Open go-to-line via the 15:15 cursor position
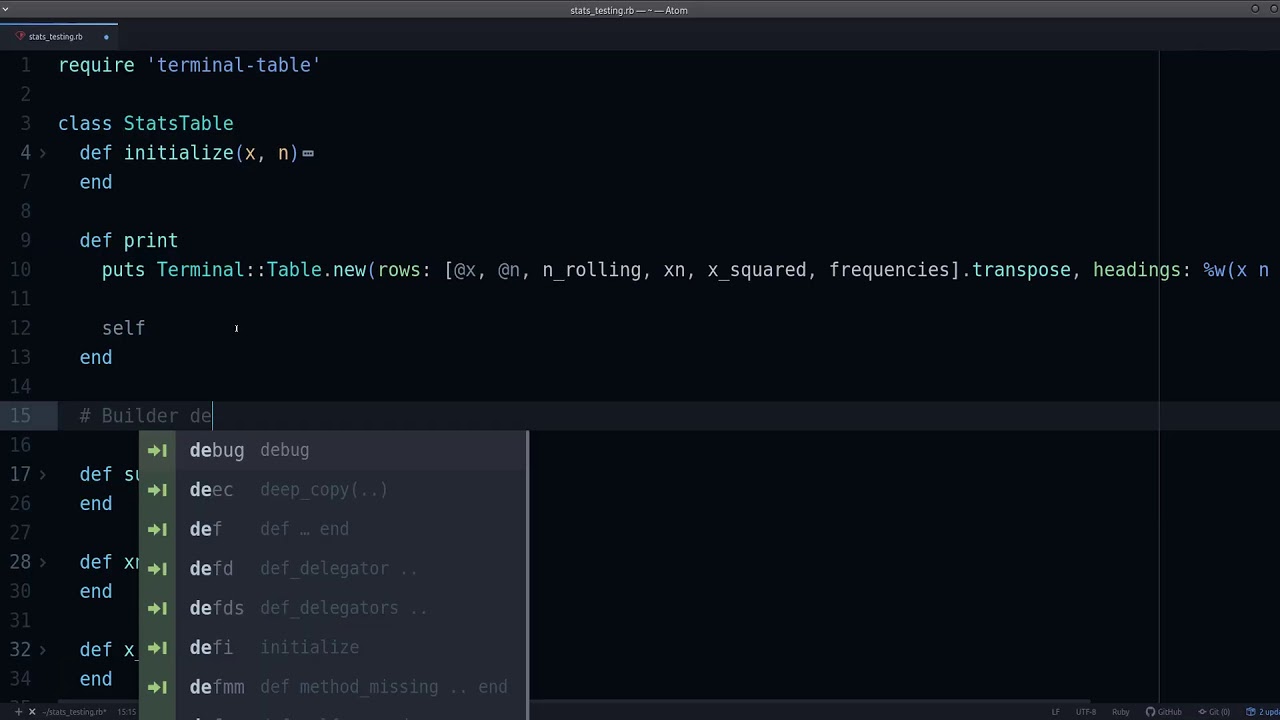 127,712
